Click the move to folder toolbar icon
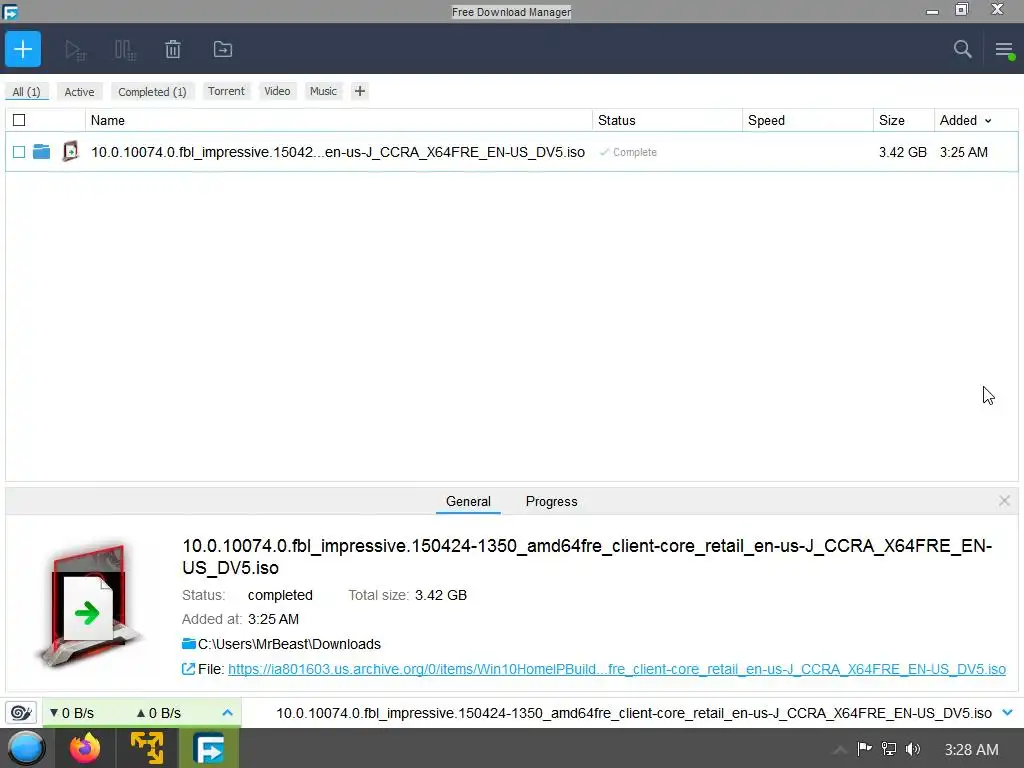The width and height of the screenshot is (1024, 768). pyautogui.click(x=223, y=49)
